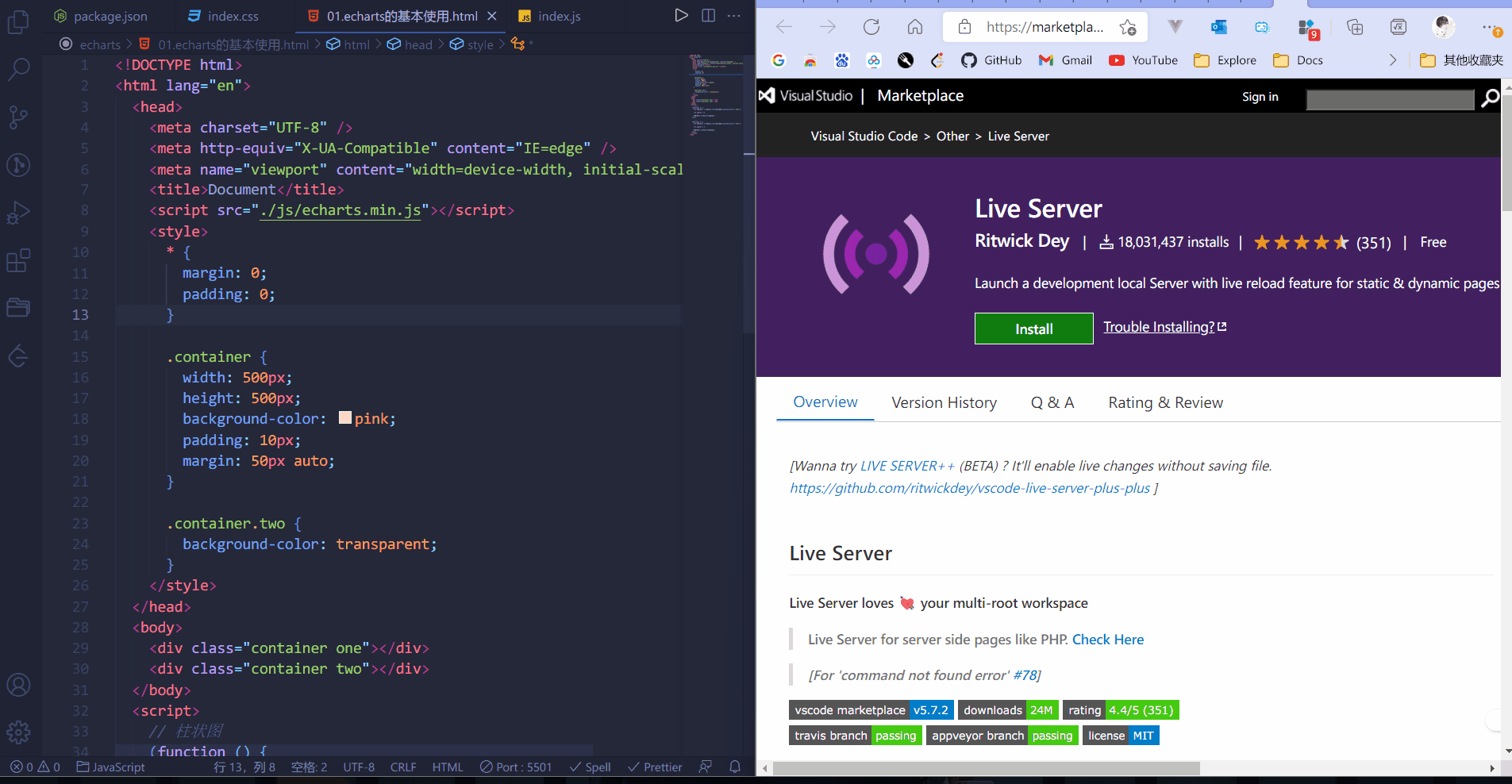Screen dimensions: 1512x784
Task: Split the editor to the right
Action: 708,15
